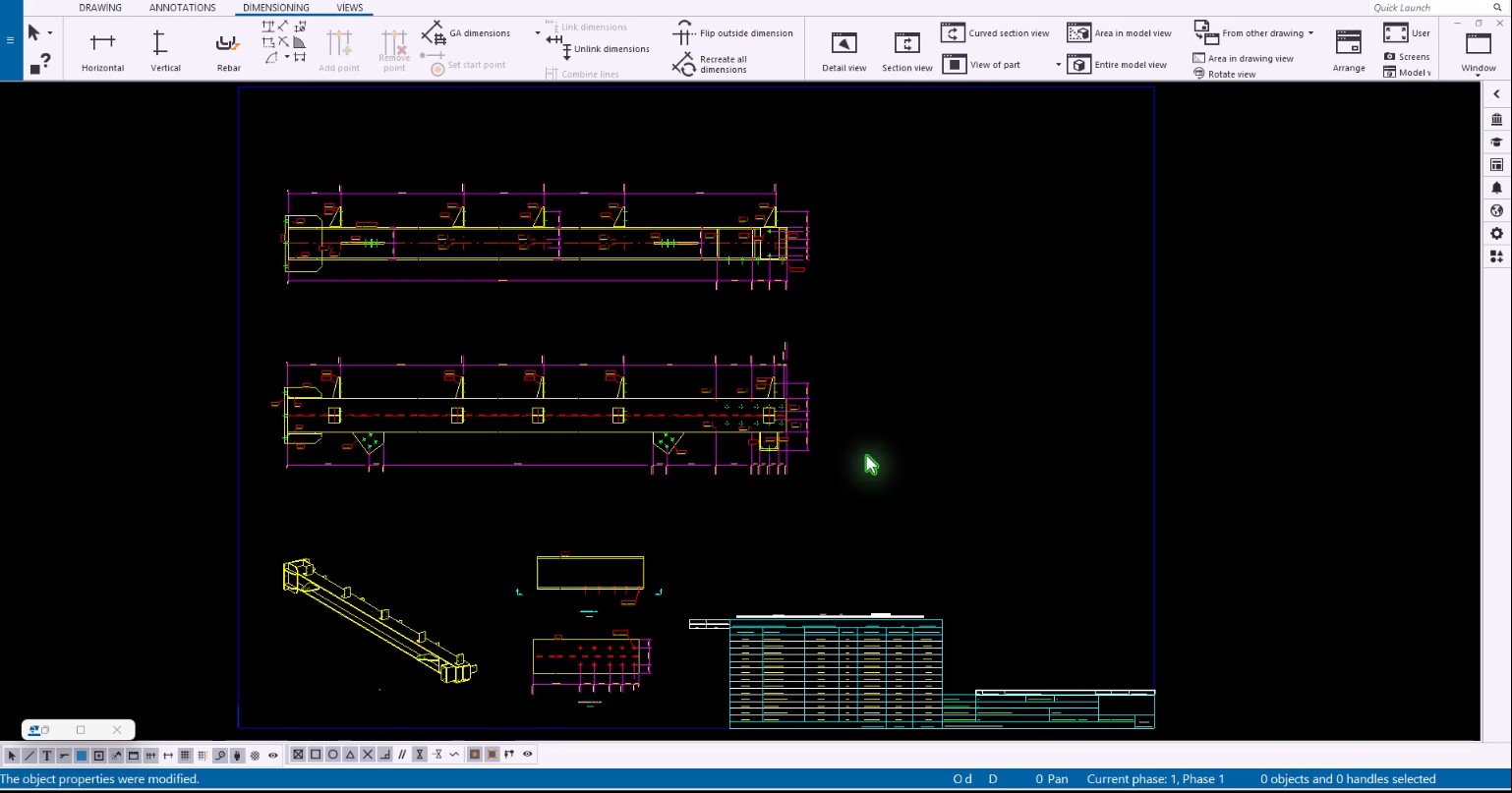Expand the GA dimensions dropdown arrow

[x=538, y=33]
